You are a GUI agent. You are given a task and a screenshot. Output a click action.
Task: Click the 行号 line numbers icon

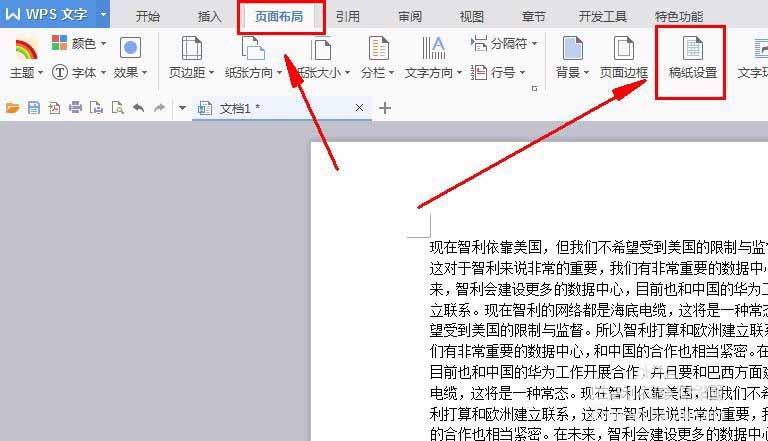[x=479, y=73]
